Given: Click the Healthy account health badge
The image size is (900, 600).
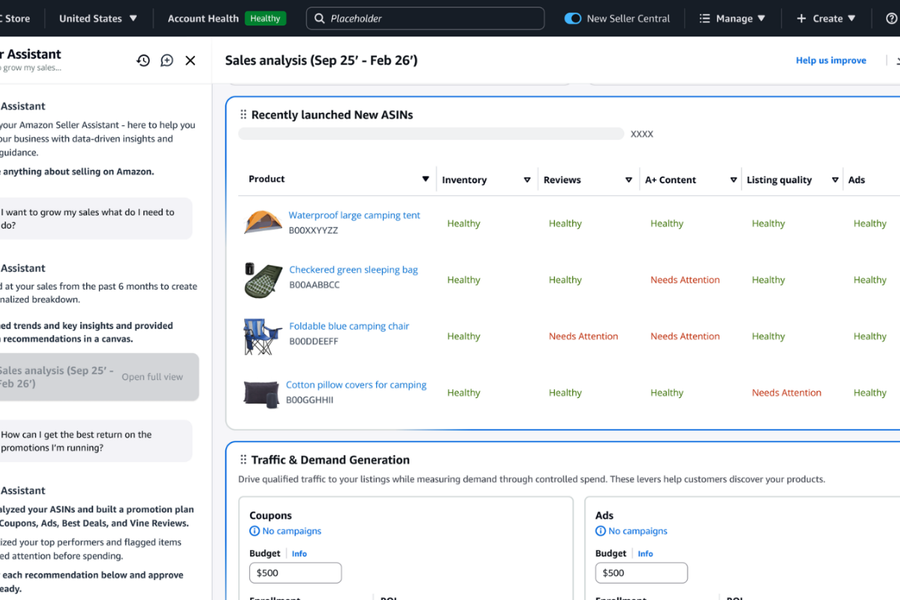Looking at the screenshot, I should [265, 18].
